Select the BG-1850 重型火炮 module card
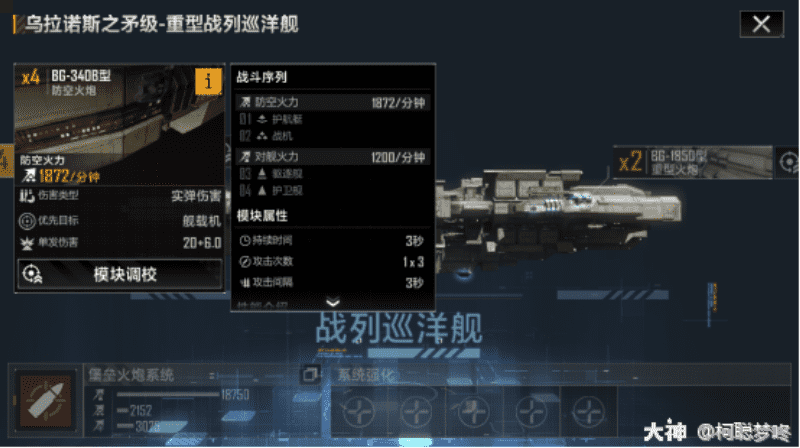The image size is (800, 448). click(x=693, y=162)
